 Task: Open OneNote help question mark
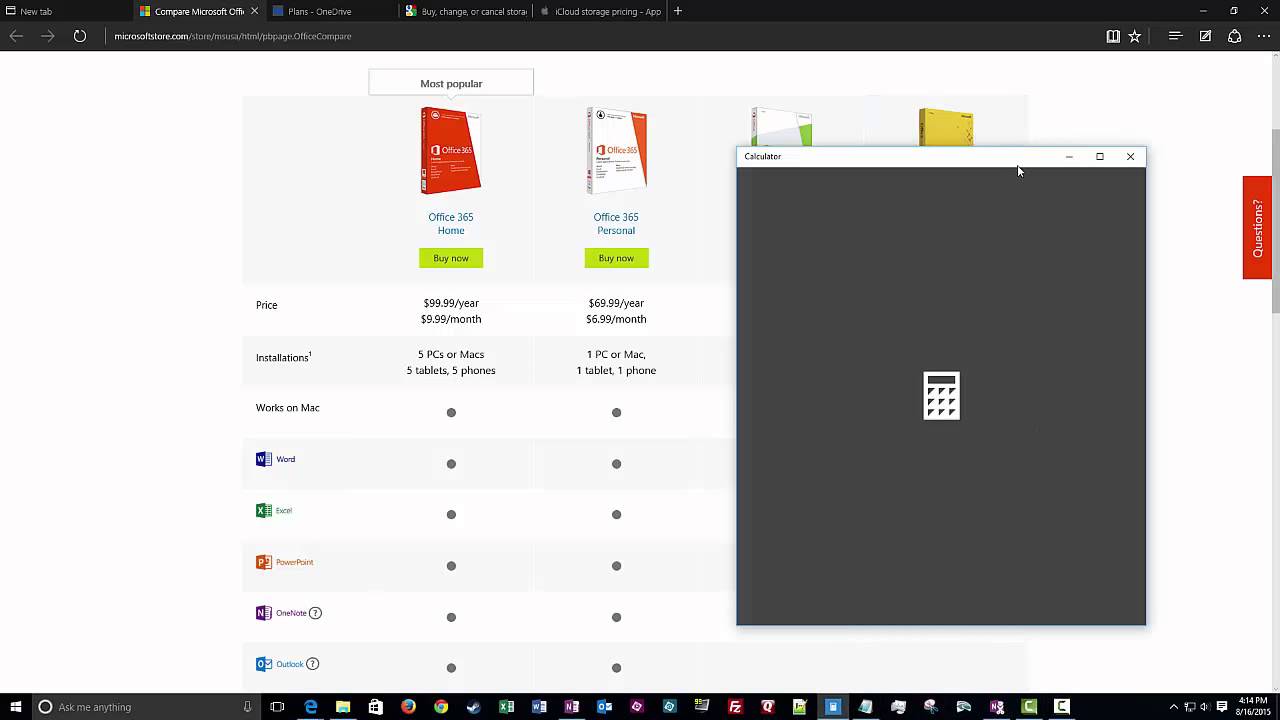click(315, 613)
